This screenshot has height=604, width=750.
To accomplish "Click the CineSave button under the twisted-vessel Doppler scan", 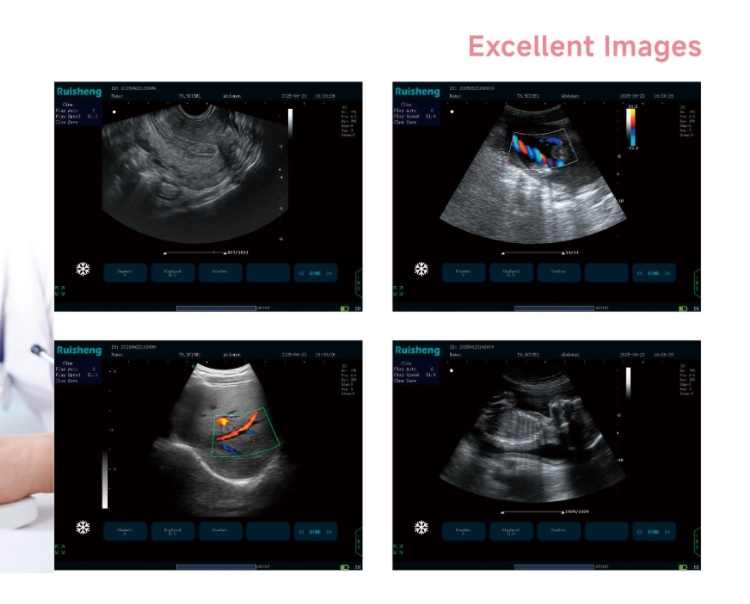I will [x=558, y=273].
